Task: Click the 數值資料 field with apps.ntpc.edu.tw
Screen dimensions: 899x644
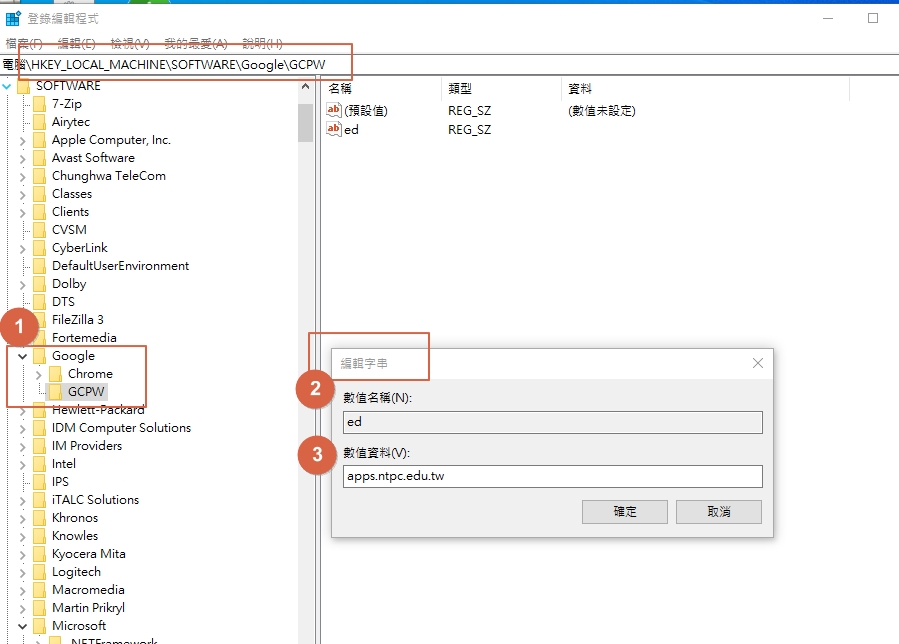Action: click(x=553, y=477)
